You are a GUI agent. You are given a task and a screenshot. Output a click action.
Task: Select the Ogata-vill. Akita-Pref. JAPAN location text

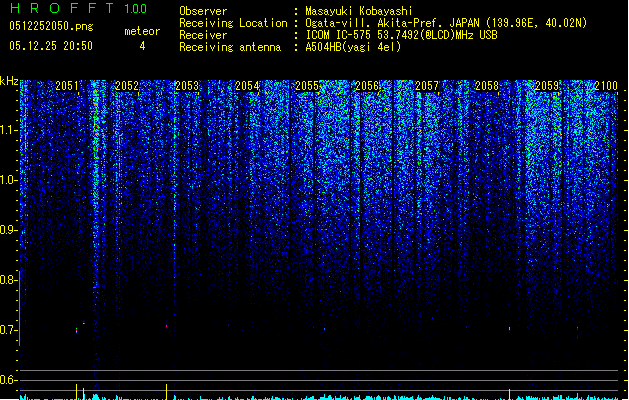(446, 23)
